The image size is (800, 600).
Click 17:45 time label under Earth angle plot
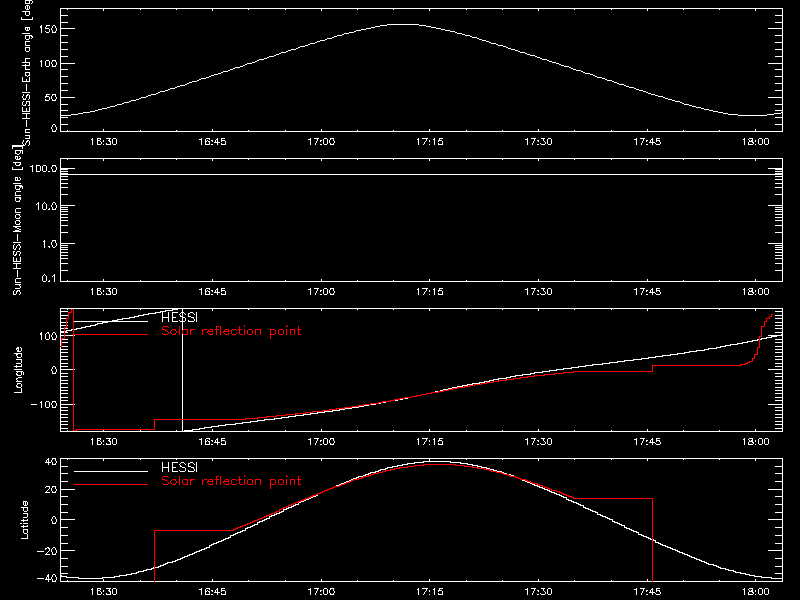[x=647, y=142]
